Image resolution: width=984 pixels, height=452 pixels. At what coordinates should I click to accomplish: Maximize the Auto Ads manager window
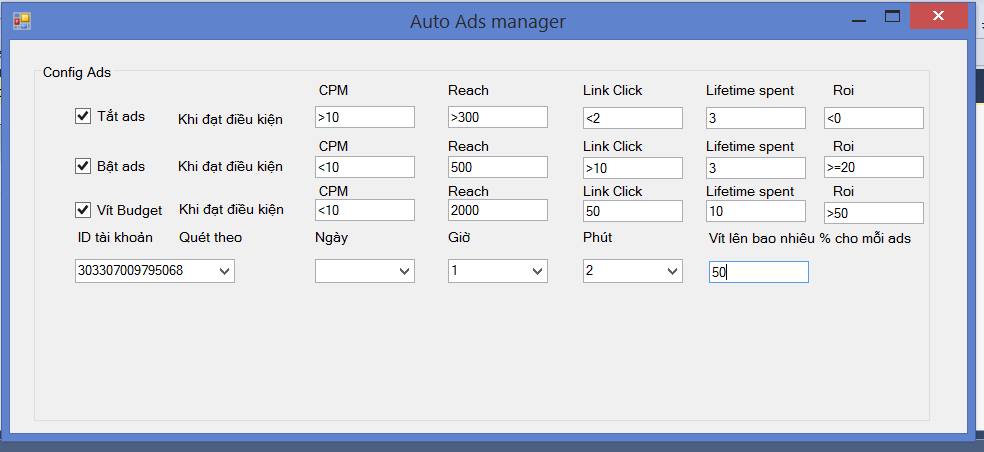[x=892, y=17]
